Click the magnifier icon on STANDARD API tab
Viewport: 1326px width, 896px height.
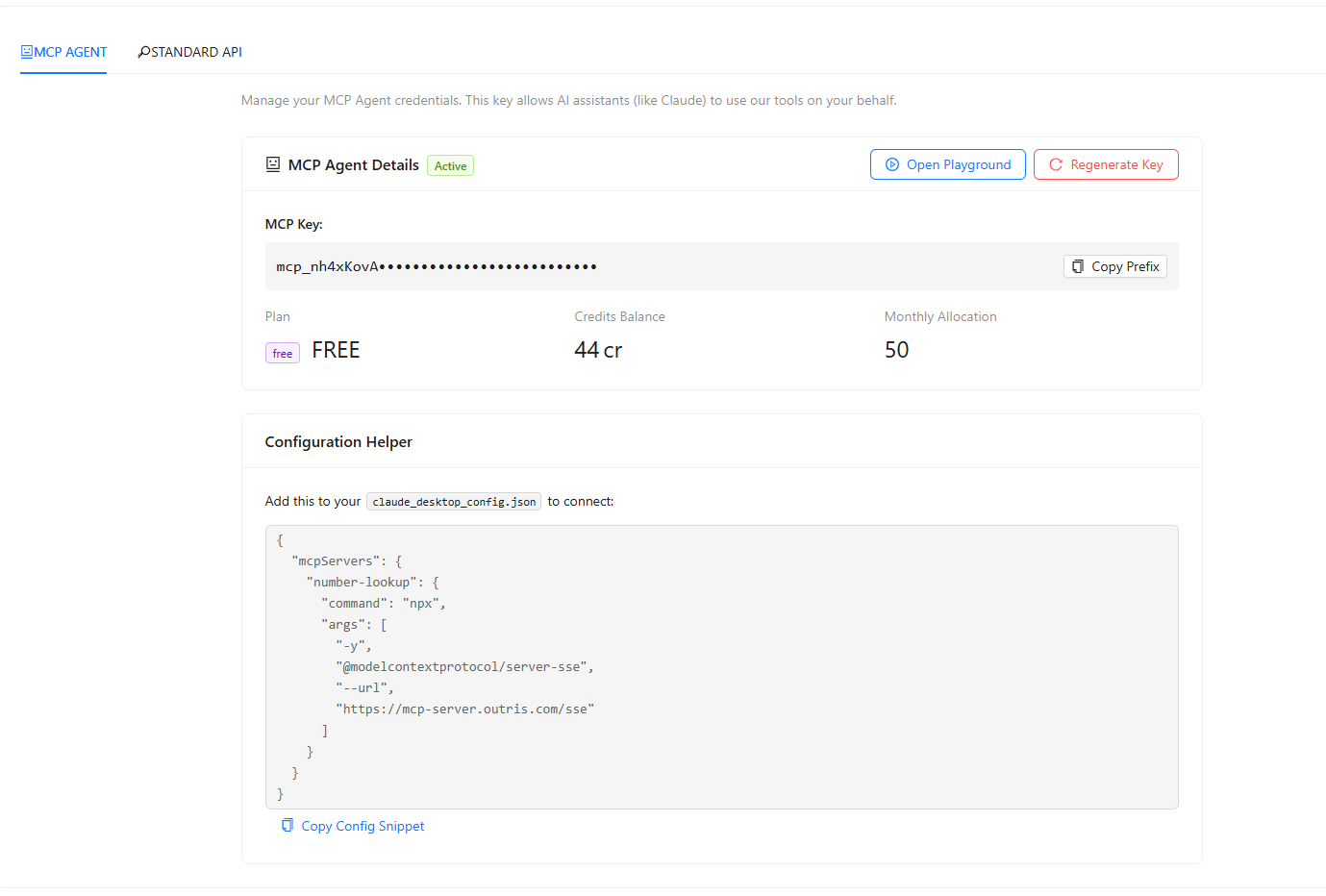144,51
